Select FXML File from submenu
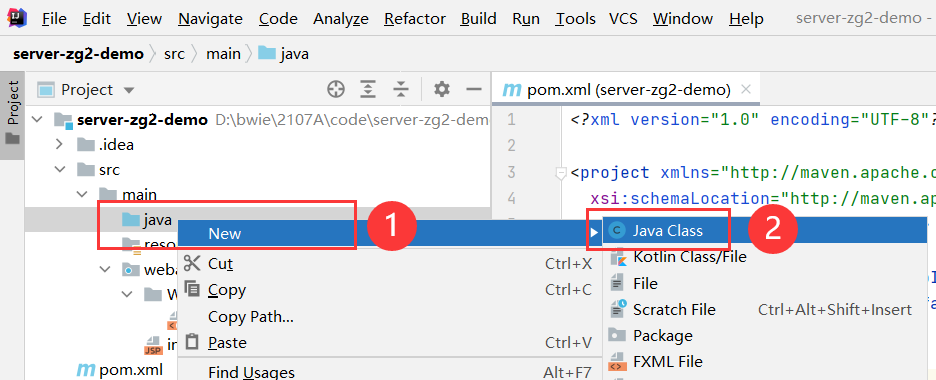Viewport: 936px width, 380px height. coord(765,362)
